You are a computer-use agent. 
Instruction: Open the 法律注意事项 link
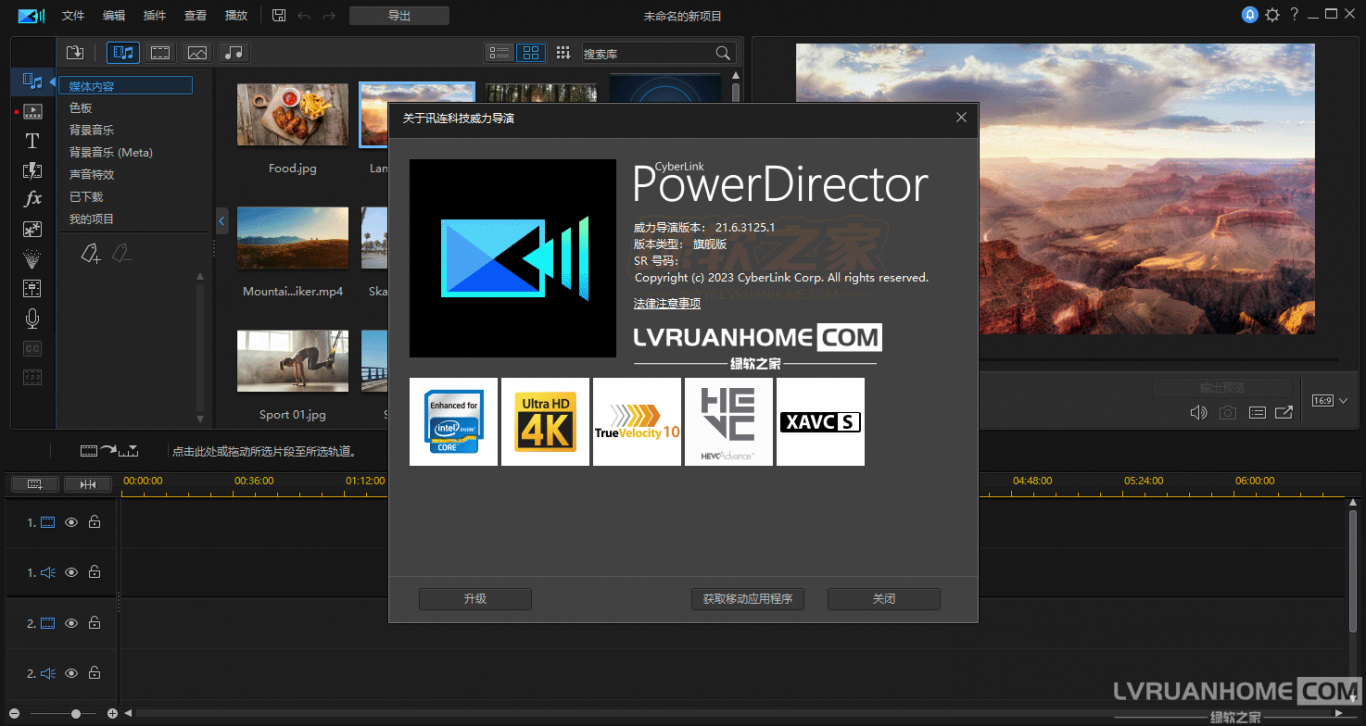point(667,303)
